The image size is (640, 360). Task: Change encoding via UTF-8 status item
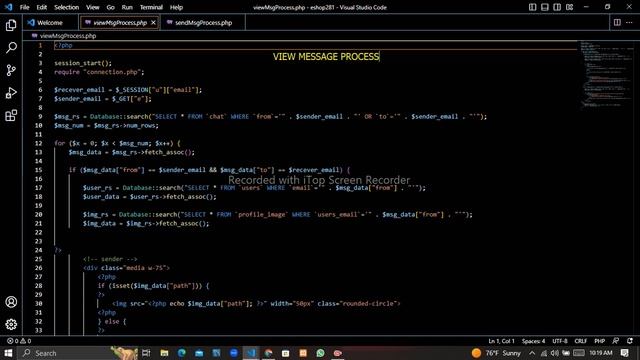click(x=560, y=341)
